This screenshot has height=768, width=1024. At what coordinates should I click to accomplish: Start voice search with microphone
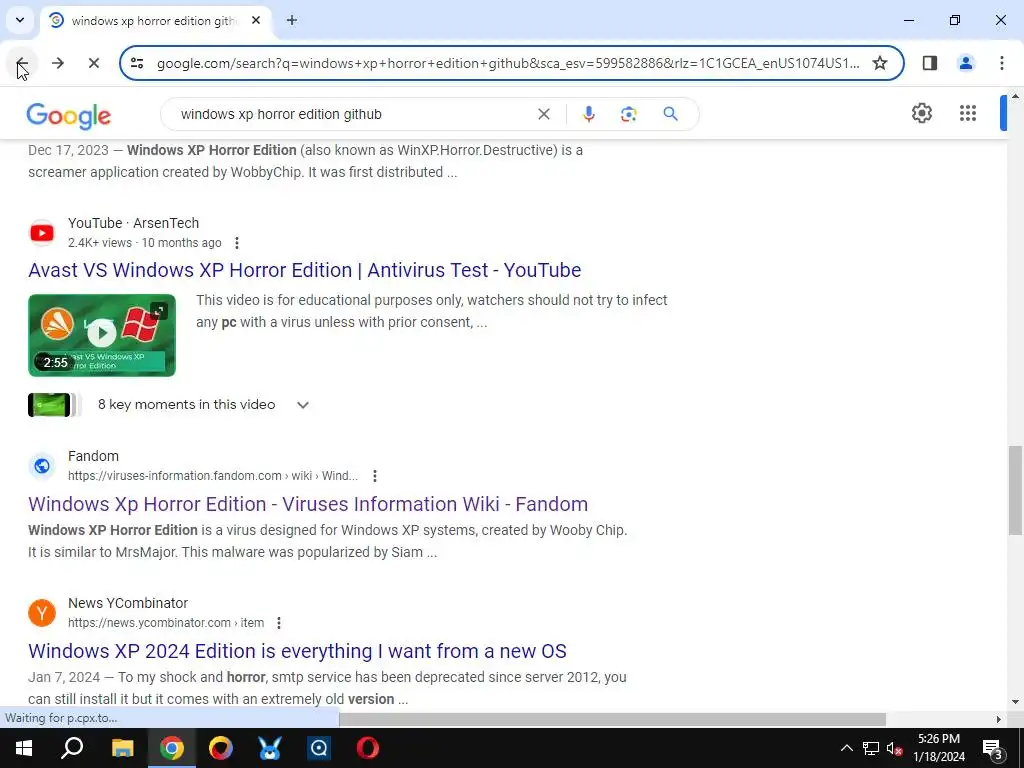tap(588, 114)
